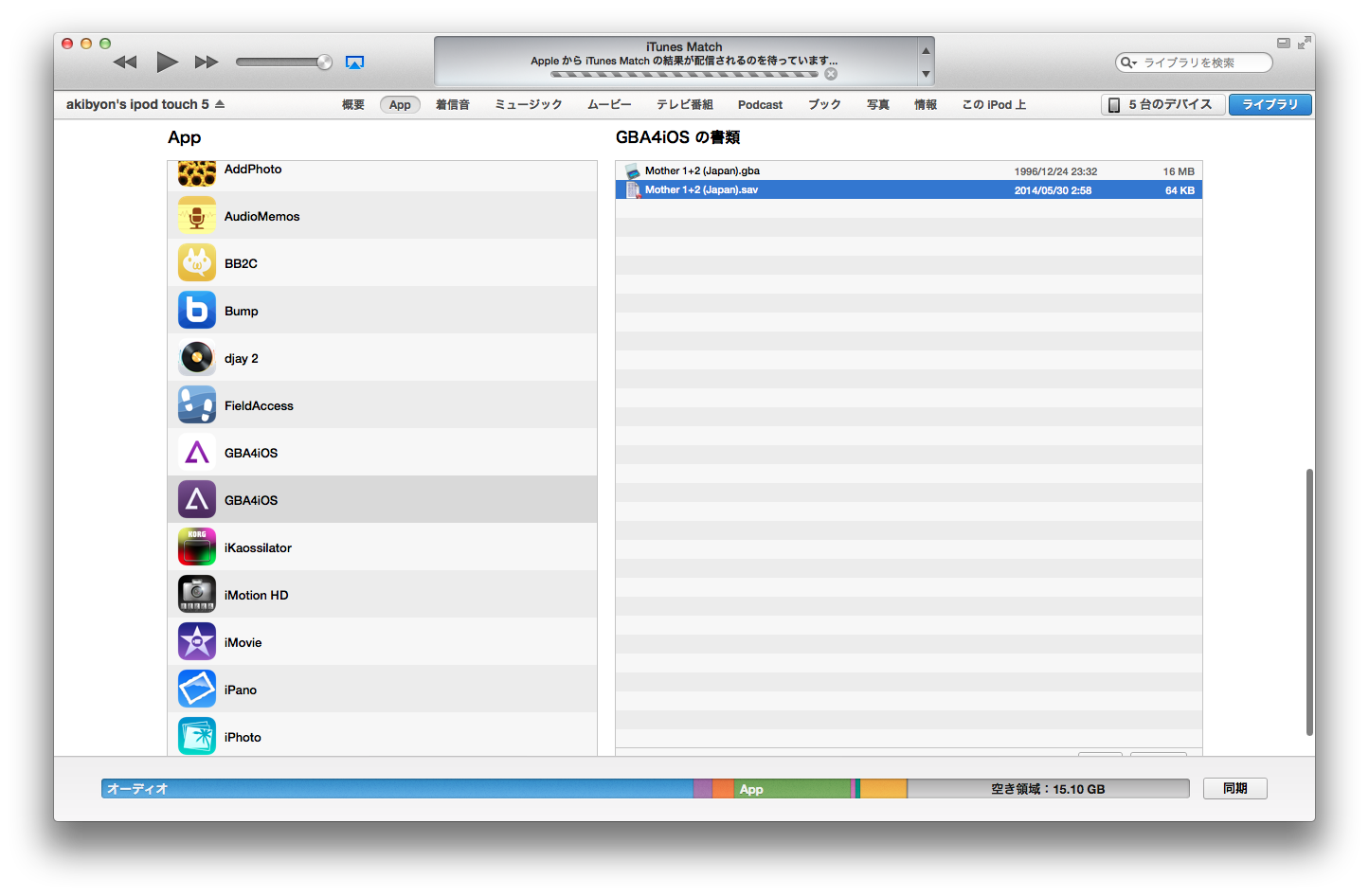Toggle full screen mode icon
Screen dimensions: 1369x896
click(x=1305, y=43)
